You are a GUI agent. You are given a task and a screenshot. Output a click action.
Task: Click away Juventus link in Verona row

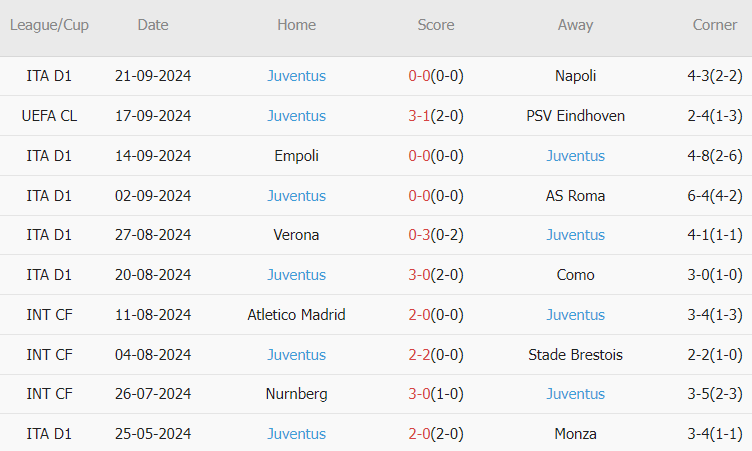[x=575, y=235]
